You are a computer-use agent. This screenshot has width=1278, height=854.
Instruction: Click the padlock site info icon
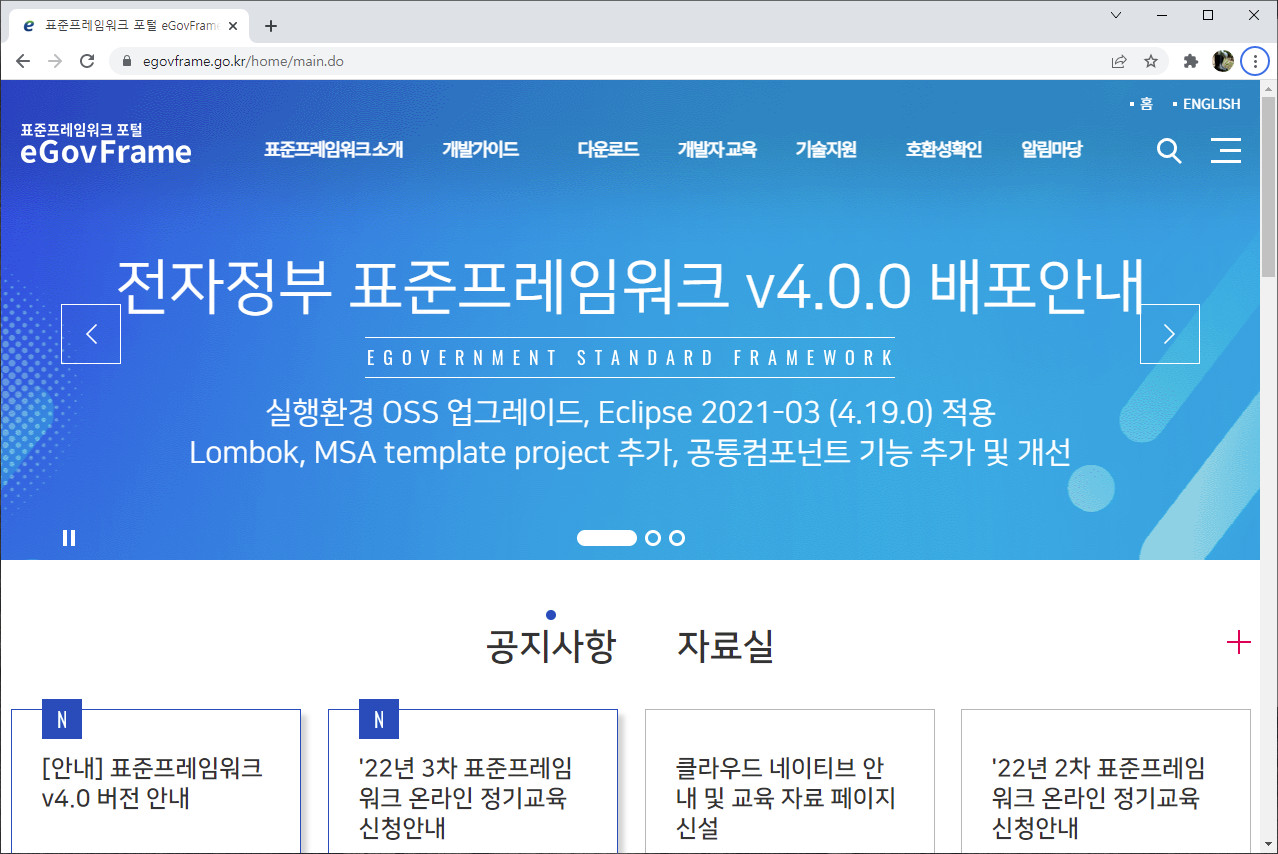126,61
